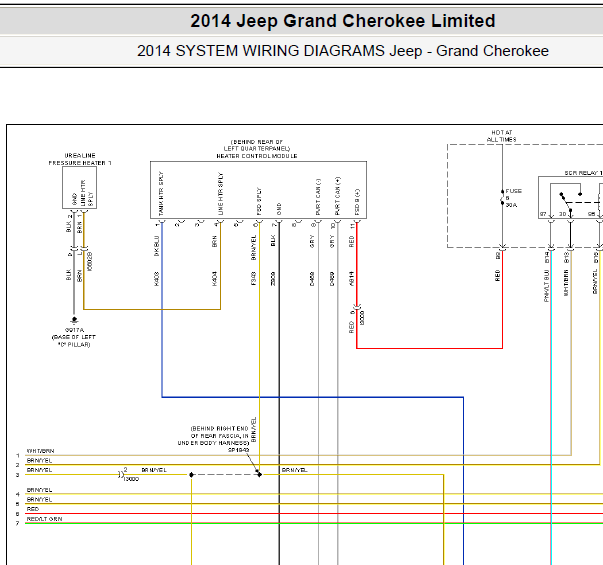Click the 'RED/LT GRN' label on line 7
603x565 pixels.
tap(44, 519)
